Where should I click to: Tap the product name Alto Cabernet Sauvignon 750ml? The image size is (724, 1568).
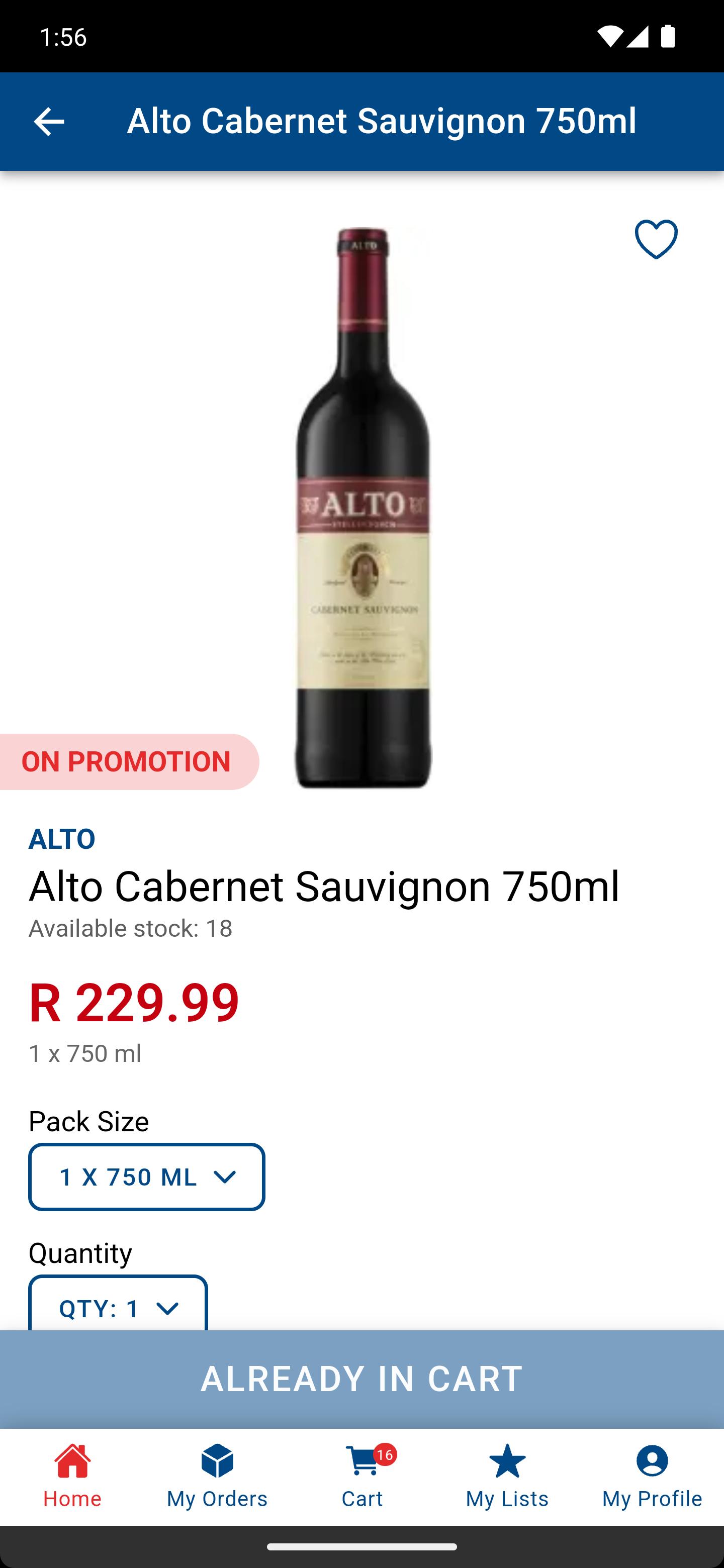[x=324, y=886]
